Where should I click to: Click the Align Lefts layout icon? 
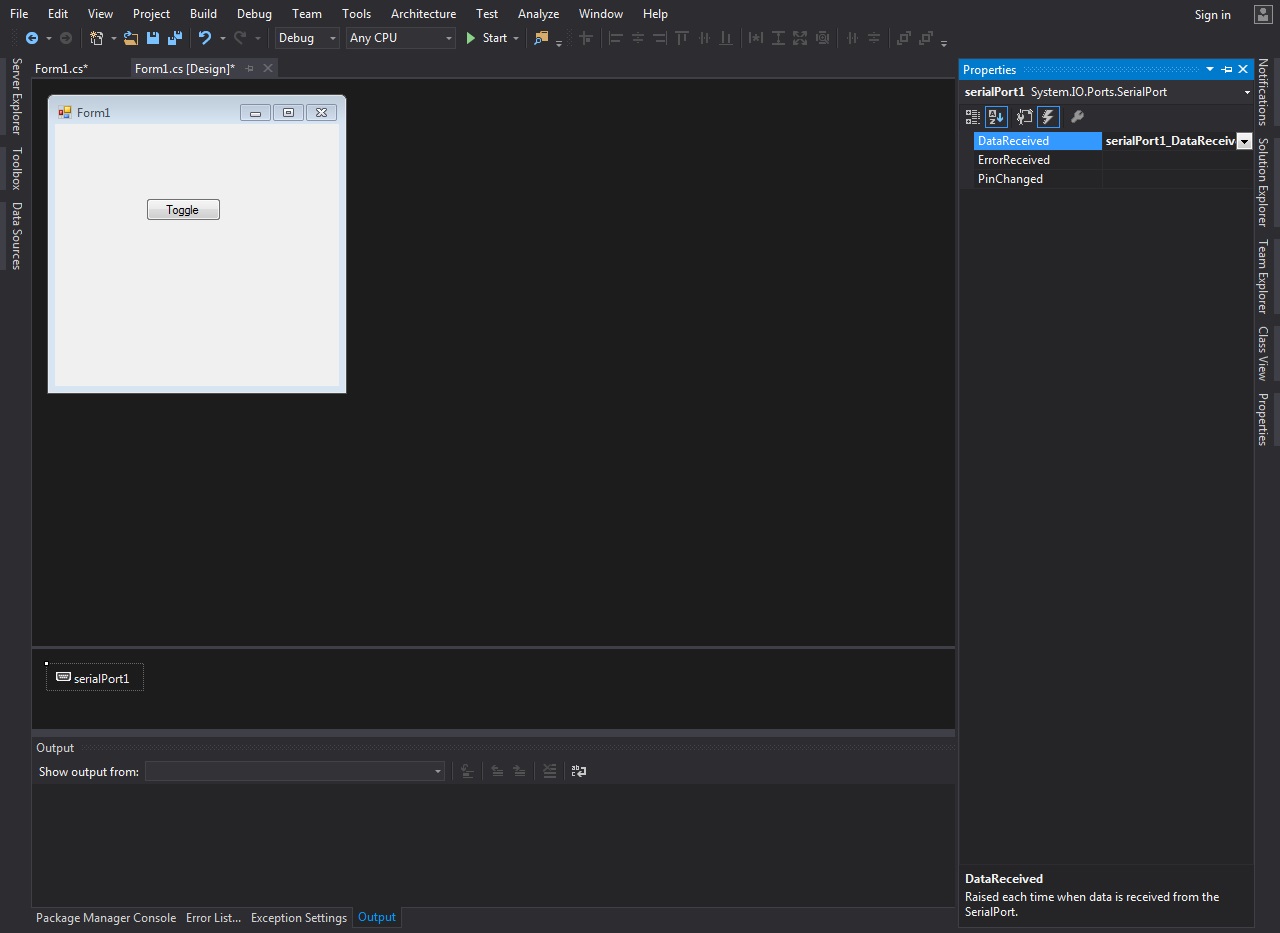pyautogui.click(x=616, y=38)
